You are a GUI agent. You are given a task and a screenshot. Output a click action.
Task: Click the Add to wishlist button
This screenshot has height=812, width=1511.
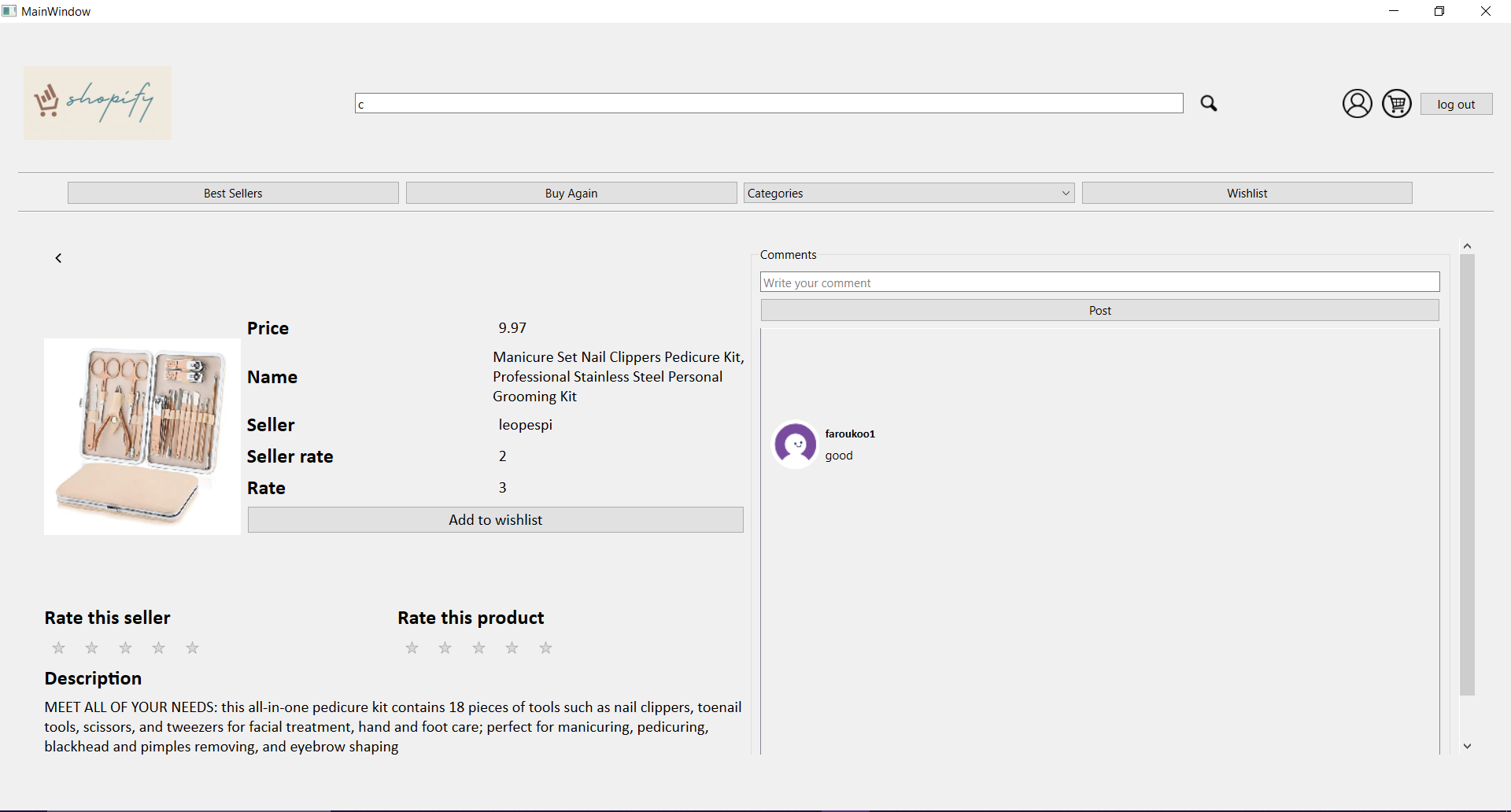pos(496,520)
